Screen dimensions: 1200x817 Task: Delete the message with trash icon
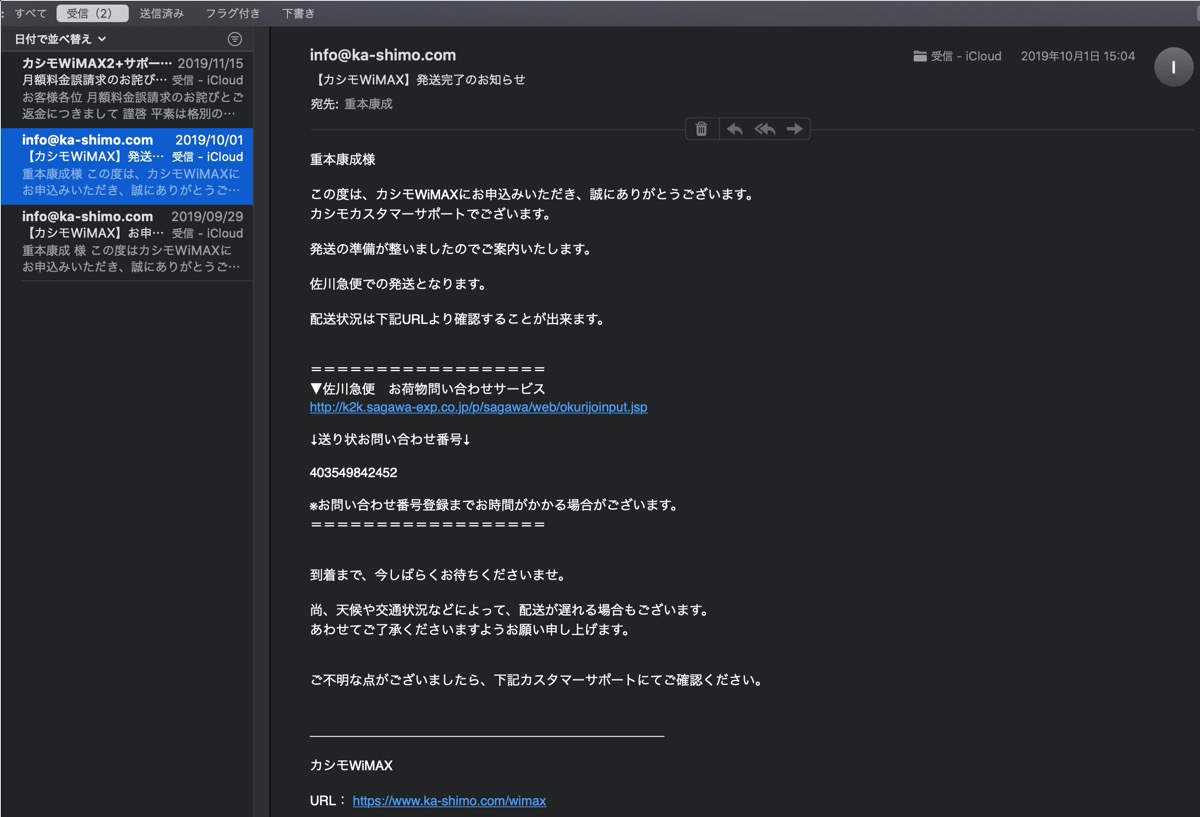pos(701,129)
